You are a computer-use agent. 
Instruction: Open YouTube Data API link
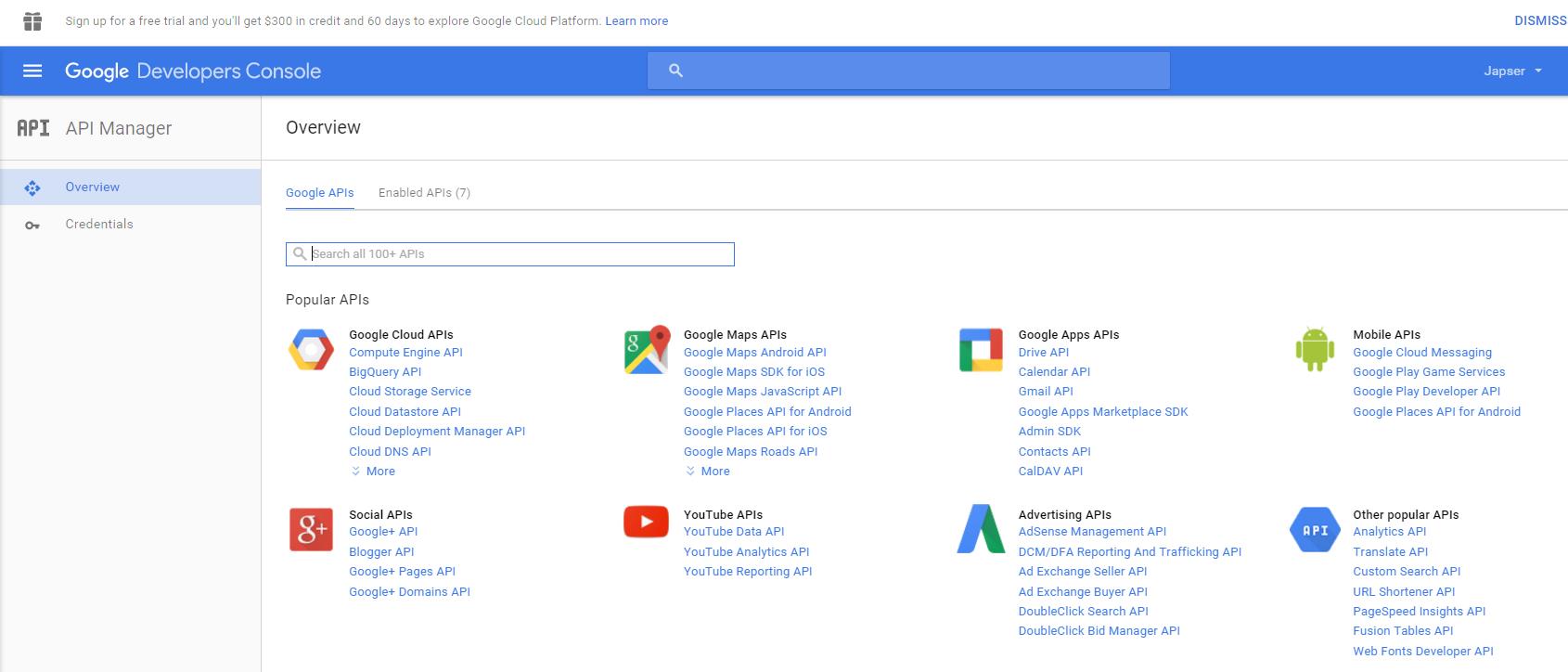(x=734, y=532)
